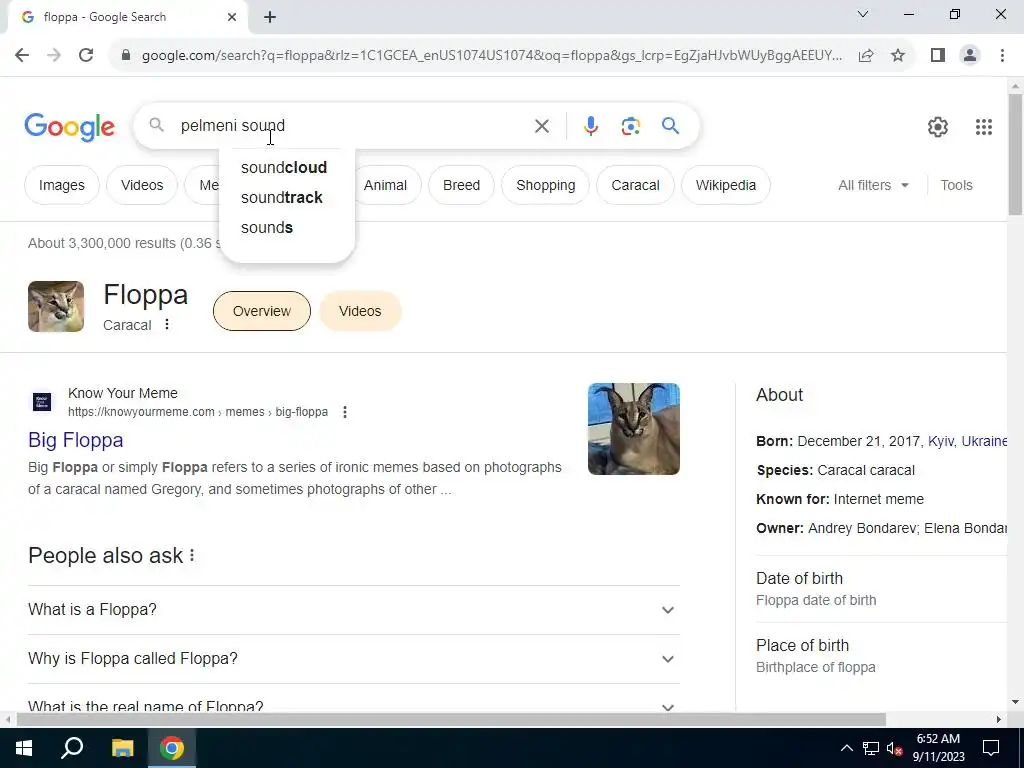Open more options beside Caracal subtitle

pos(167,325)
